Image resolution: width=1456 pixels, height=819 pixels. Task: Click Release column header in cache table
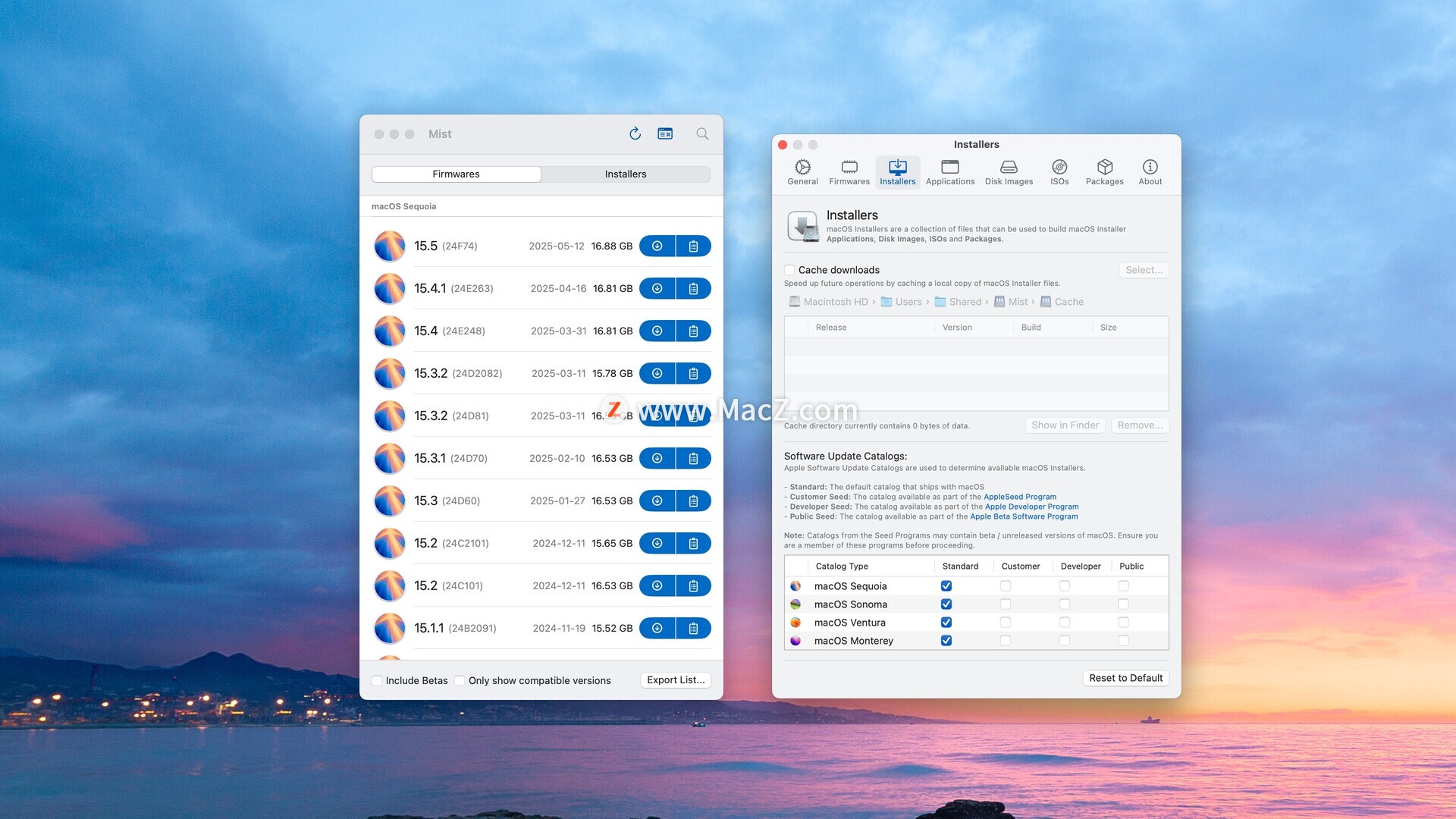(x=831, y=328)
